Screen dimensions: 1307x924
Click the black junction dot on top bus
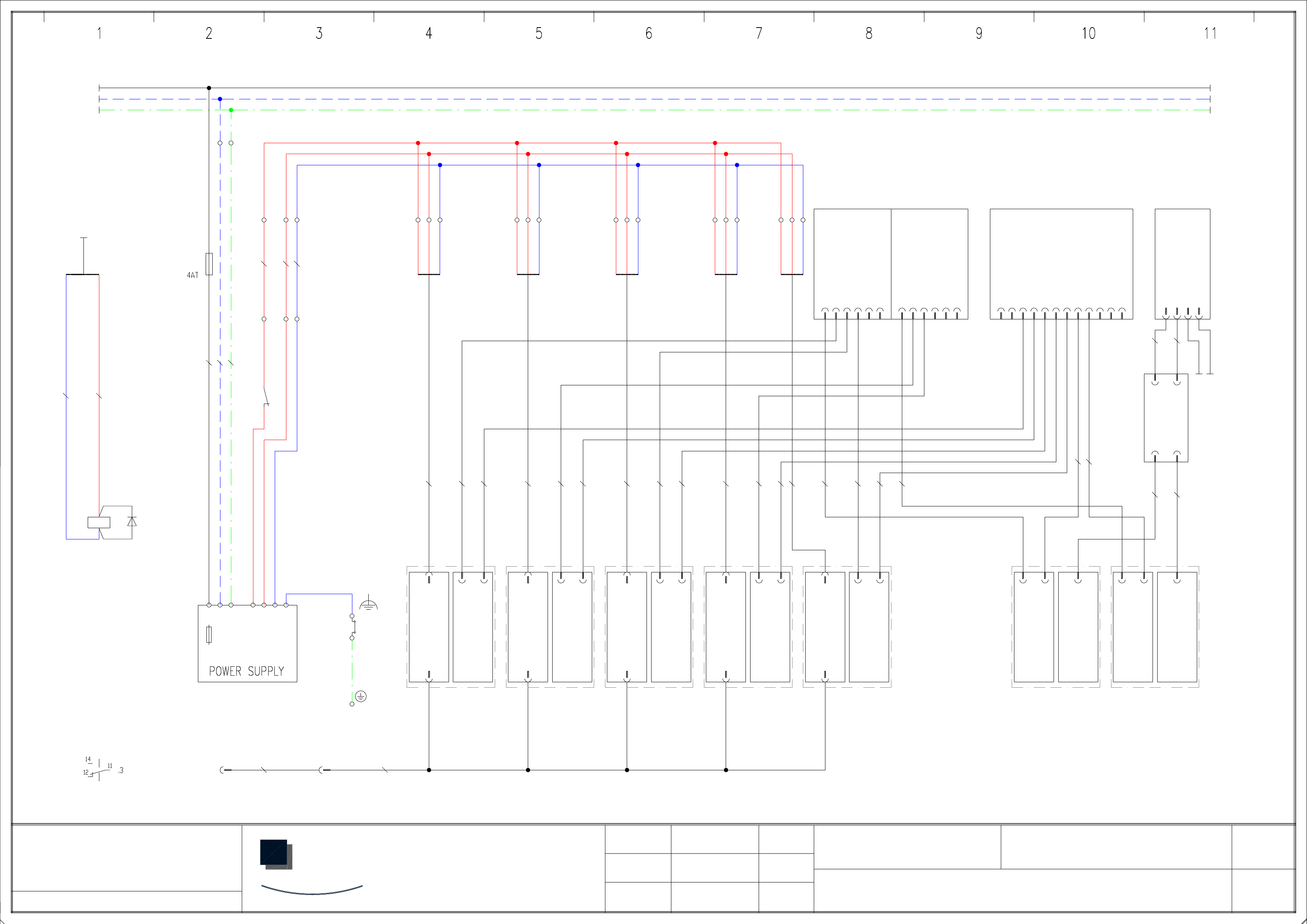point(209,88)
